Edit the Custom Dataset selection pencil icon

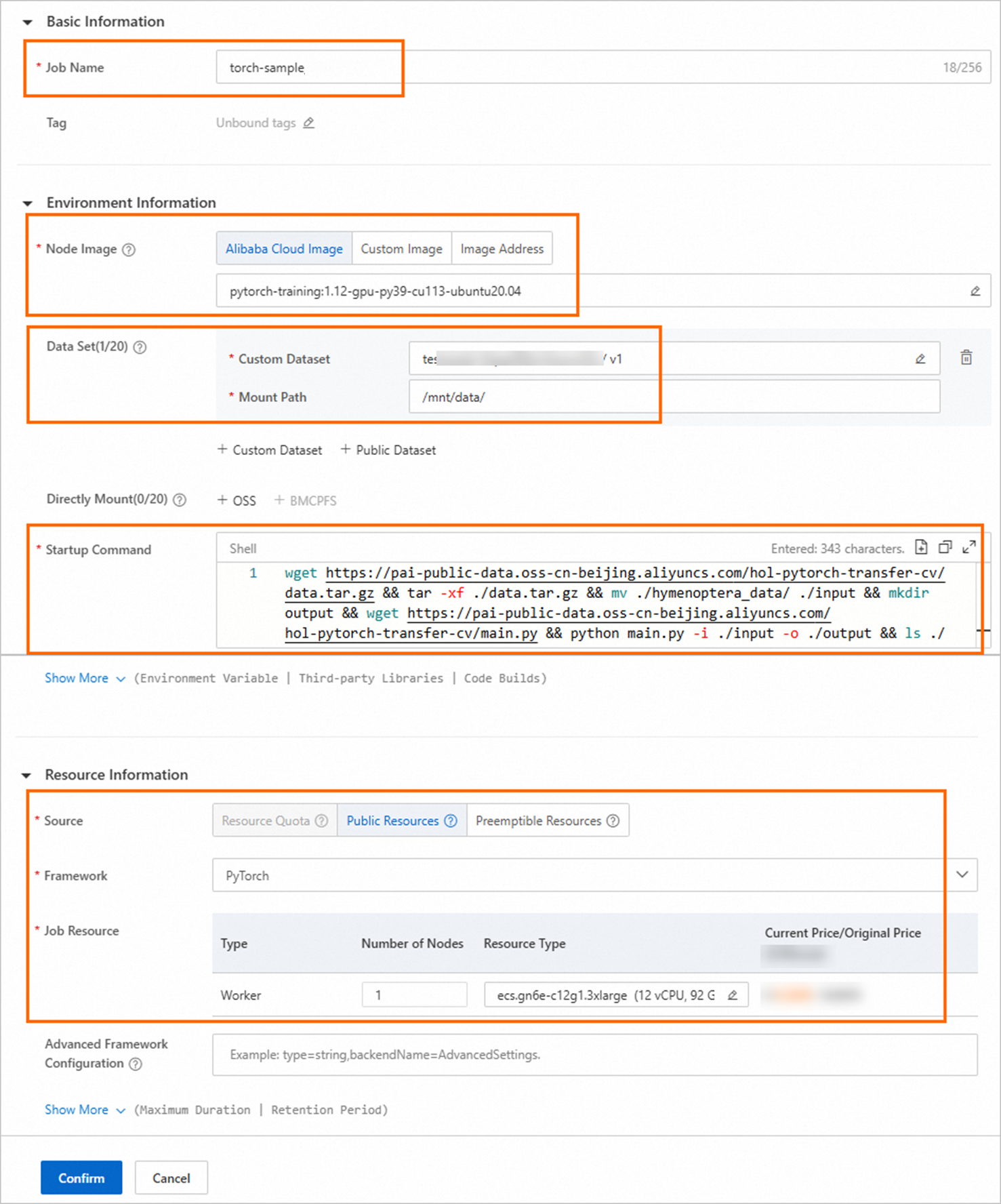click(x=920, y=359)
